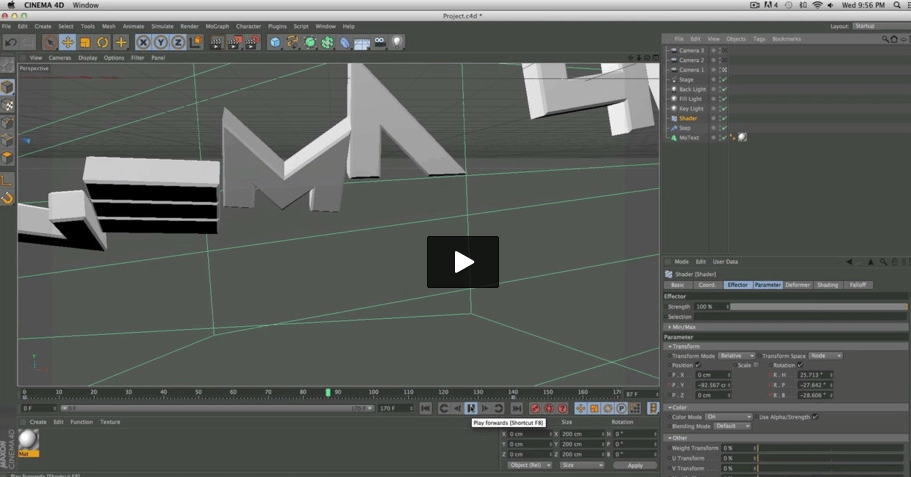This screenshot has height=477, width=911.
Task: Open the Simulate menu
Action: (162, 26)
